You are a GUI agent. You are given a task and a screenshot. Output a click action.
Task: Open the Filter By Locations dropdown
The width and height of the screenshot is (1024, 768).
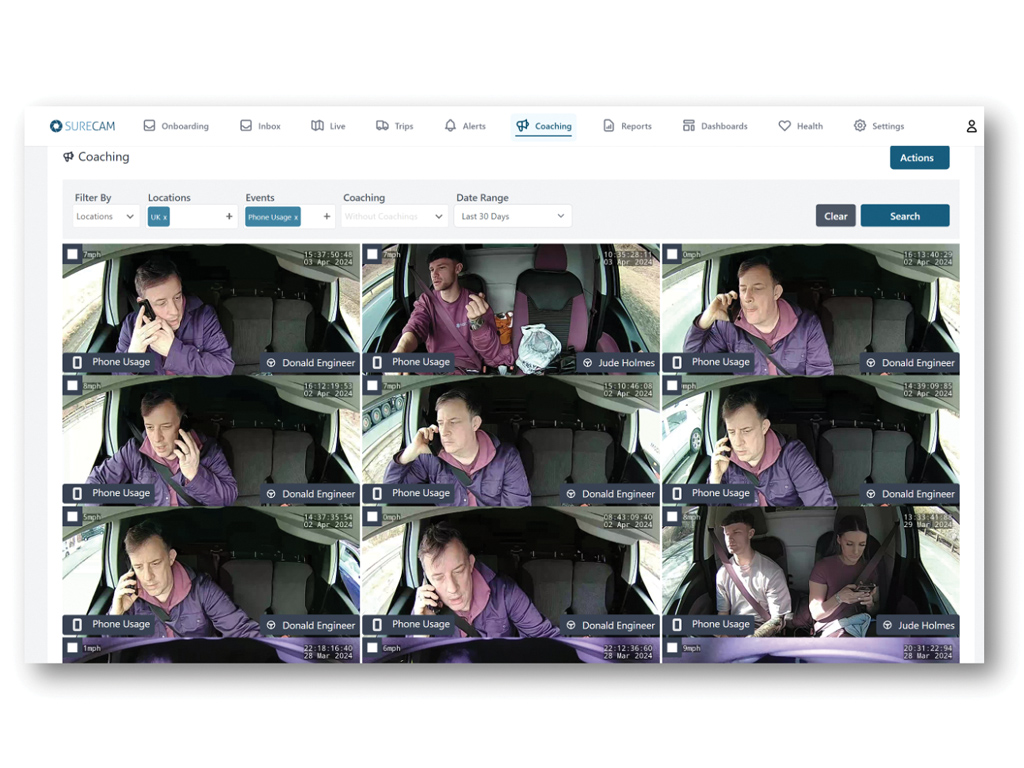[106, 216]
